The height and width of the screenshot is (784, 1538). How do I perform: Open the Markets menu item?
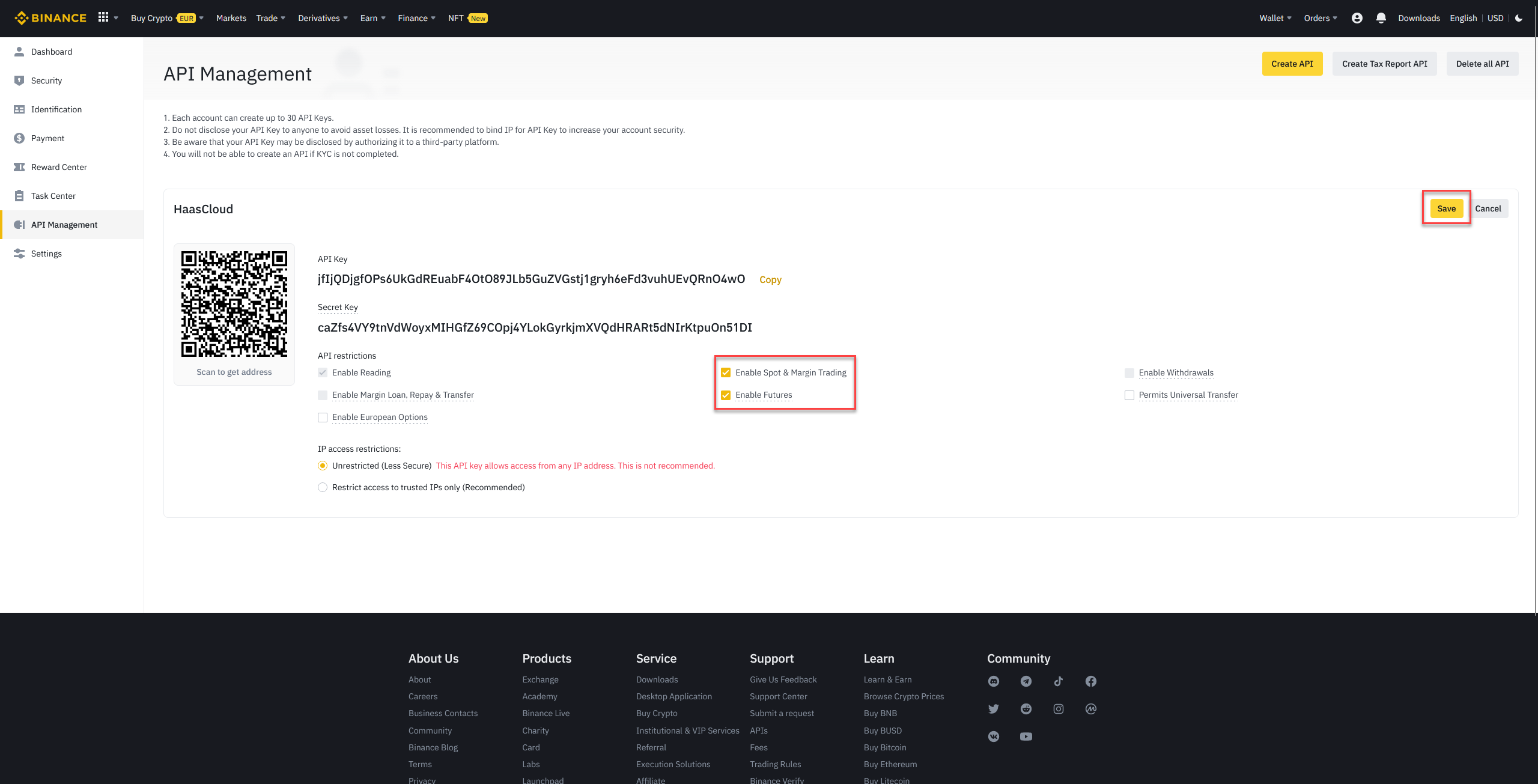(x=231, y=17)
